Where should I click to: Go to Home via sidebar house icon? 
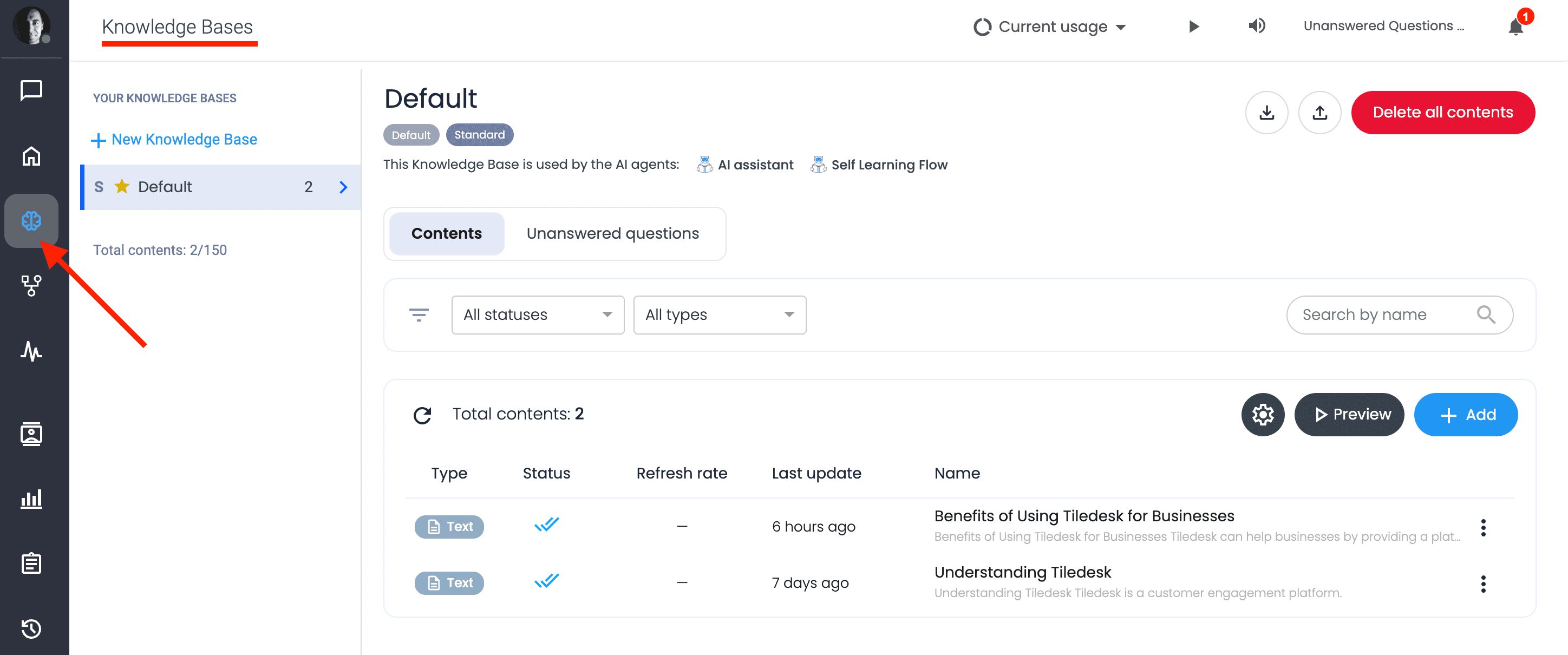point(31,156)
